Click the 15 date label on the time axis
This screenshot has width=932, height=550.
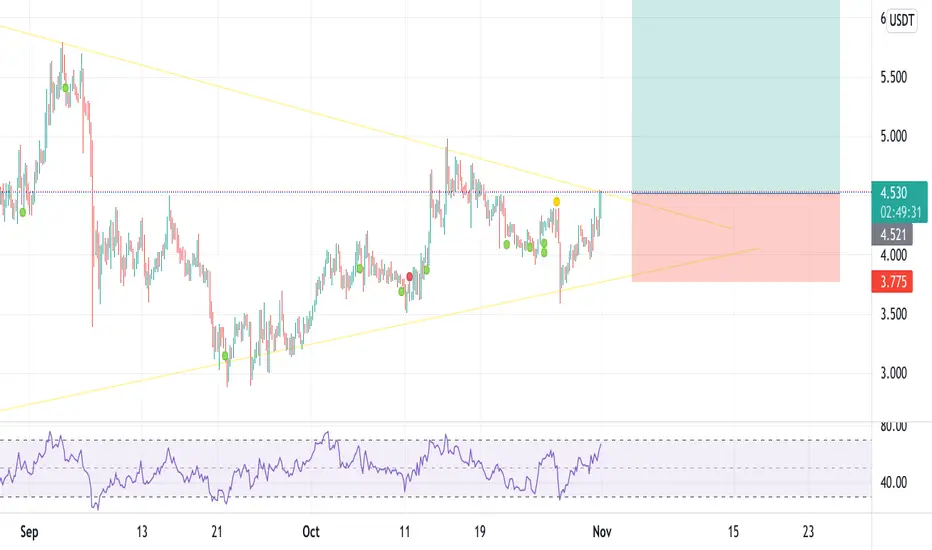tap(733, 532)
